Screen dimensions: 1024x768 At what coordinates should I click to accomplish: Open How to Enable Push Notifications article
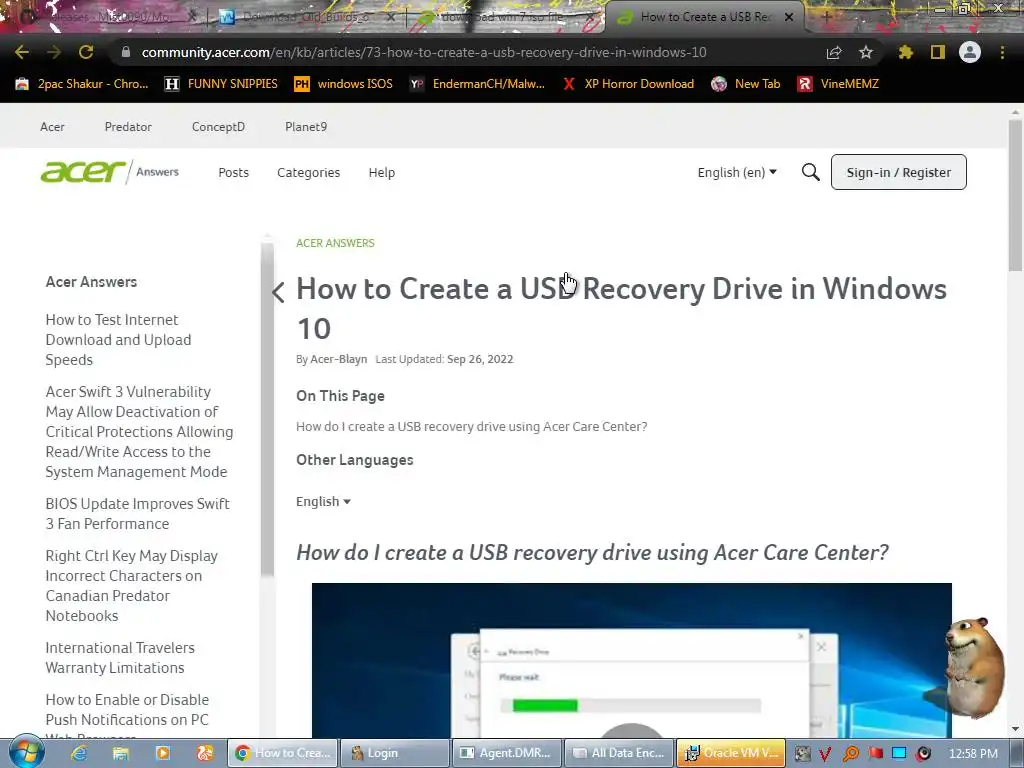pyautogui.click(x=127, y=714)
